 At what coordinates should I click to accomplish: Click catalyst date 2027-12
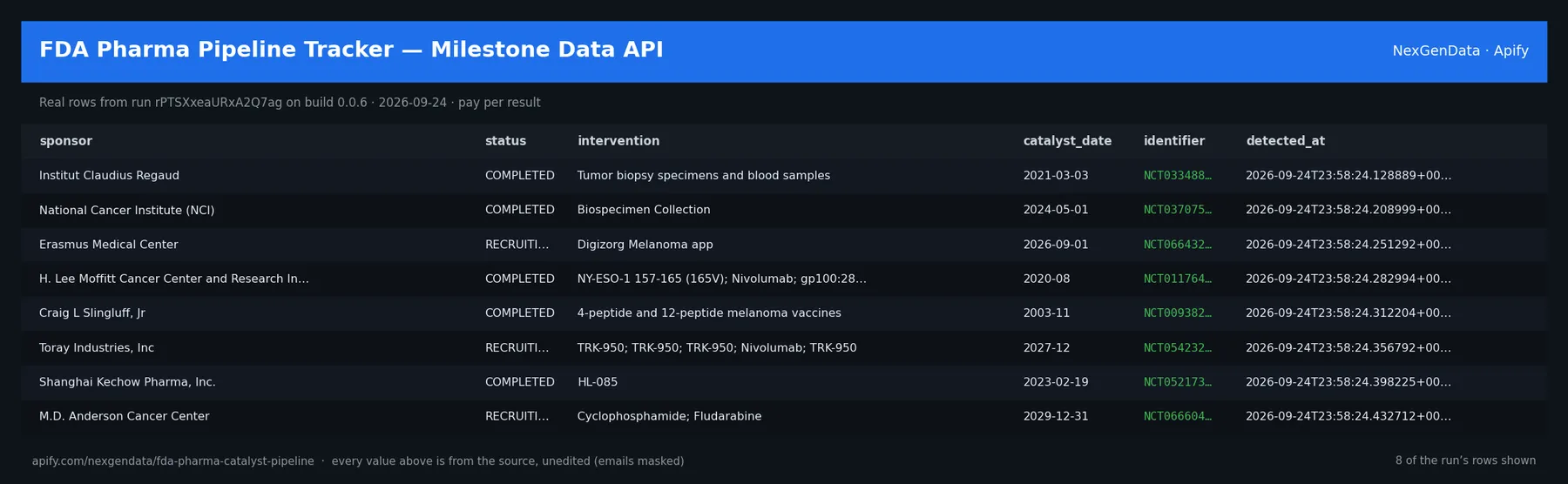point(1046,347)
